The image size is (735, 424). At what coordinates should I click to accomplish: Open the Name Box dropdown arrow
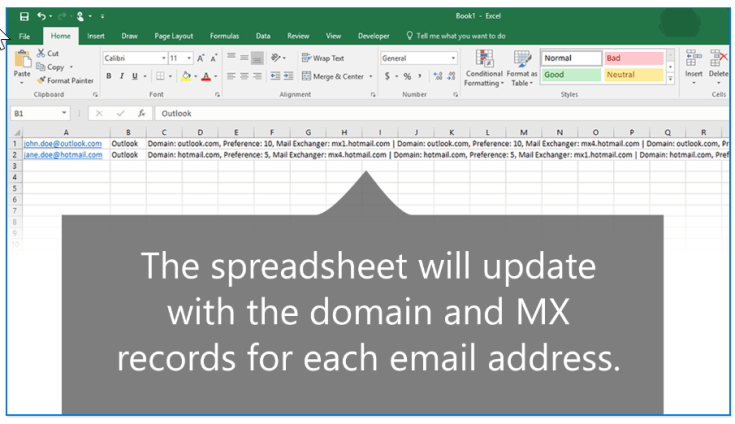[64, 113]
